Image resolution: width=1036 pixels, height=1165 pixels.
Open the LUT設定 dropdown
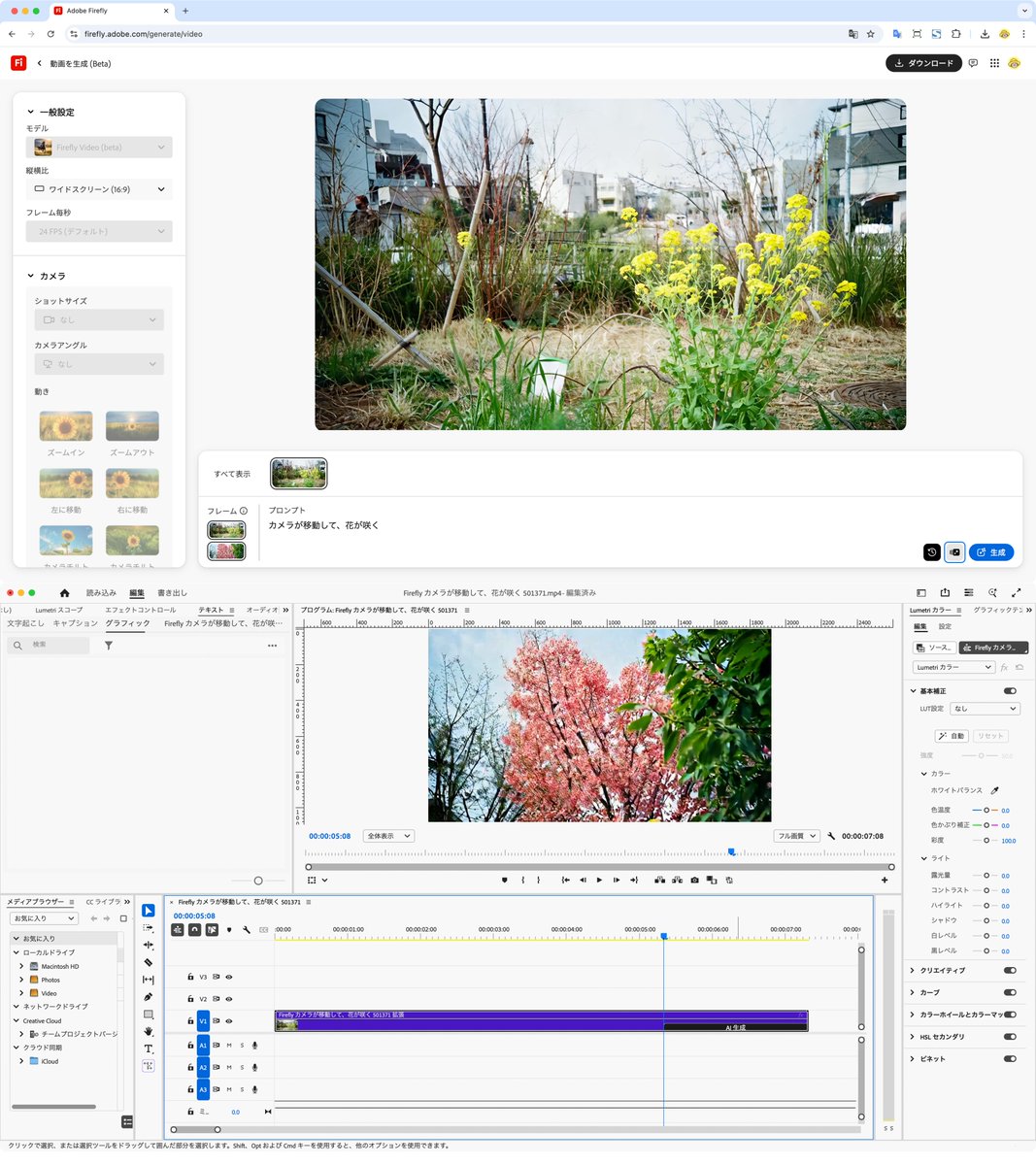984,709
